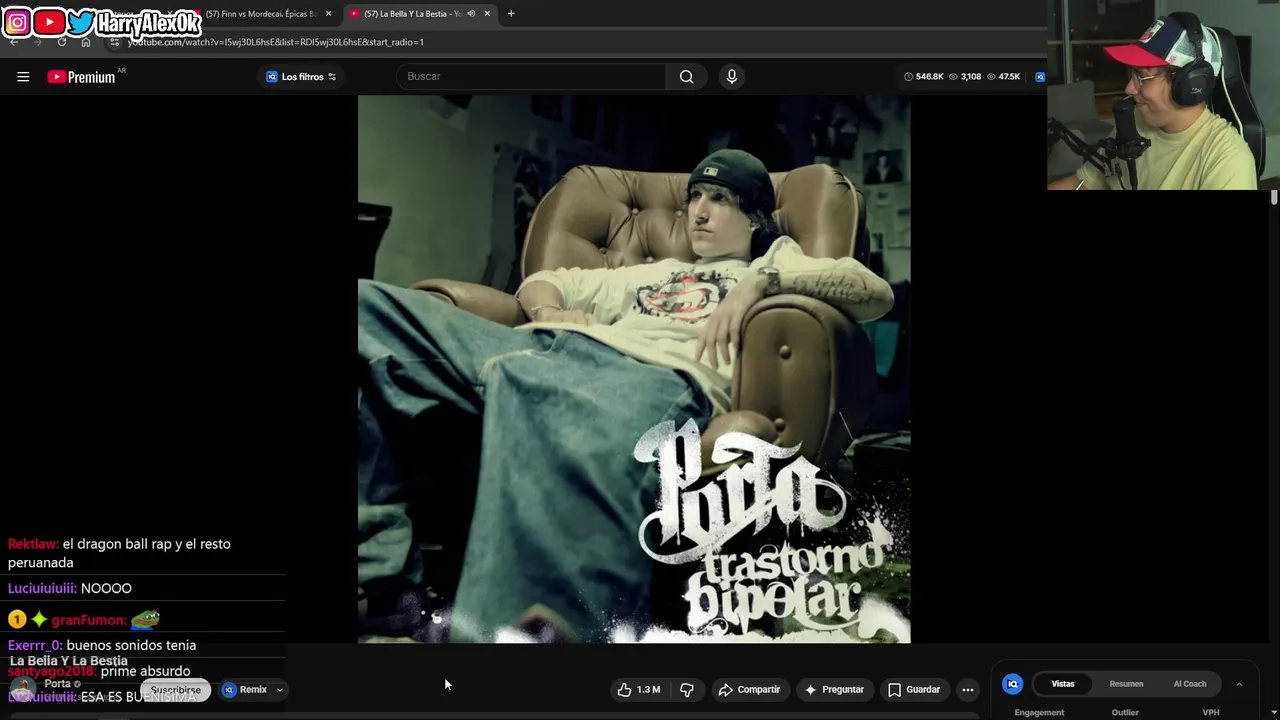Go to YouTube Premium home logo
The width and height of the screenshot is (1280, 720).
click(x=82, y=77)
